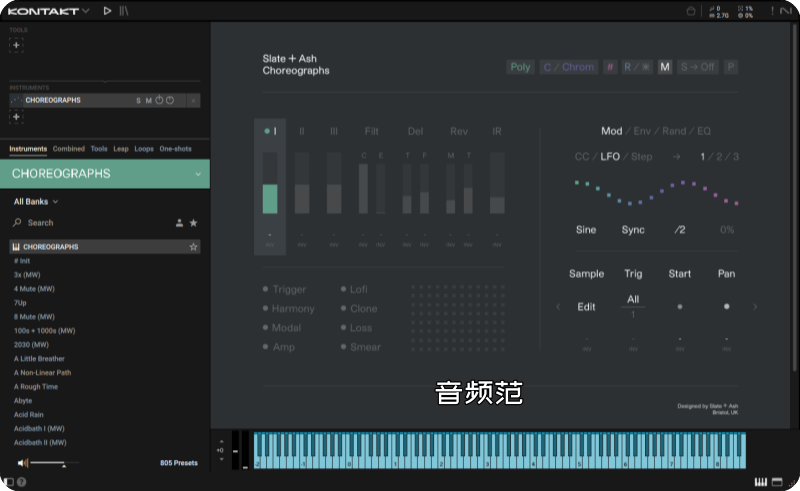The height and width of the screenshot is (491, 800).
Task: Select the Env modulation tab
Action: pos(641,131)
